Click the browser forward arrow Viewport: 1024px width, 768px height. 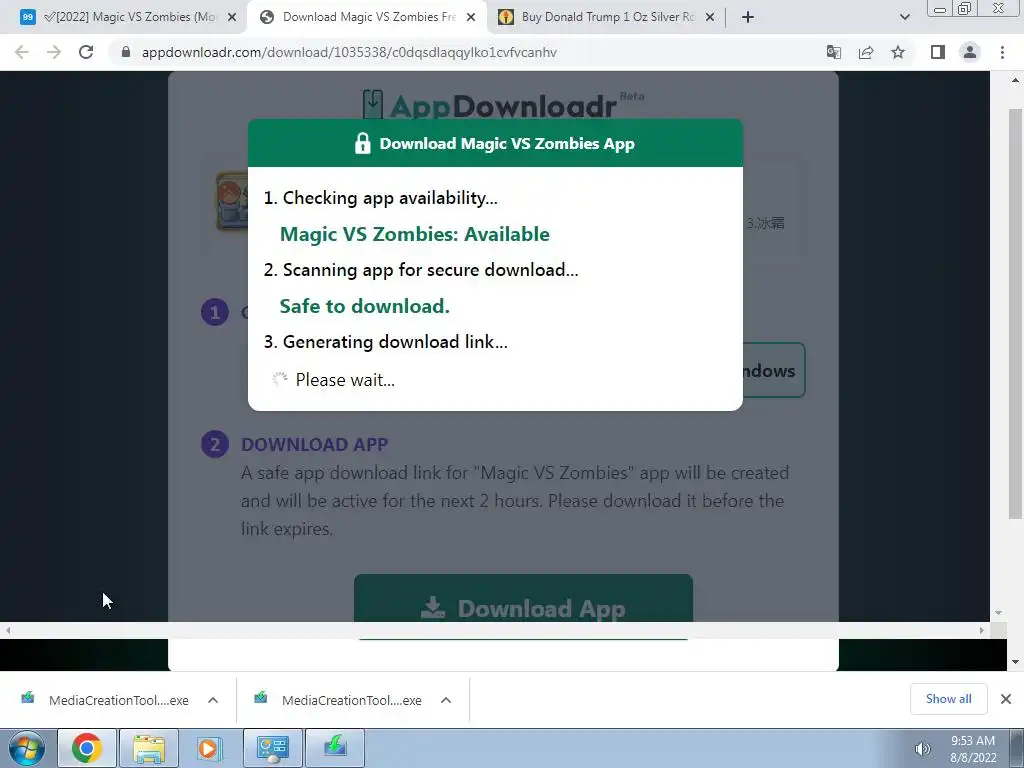tap(54, 52)
